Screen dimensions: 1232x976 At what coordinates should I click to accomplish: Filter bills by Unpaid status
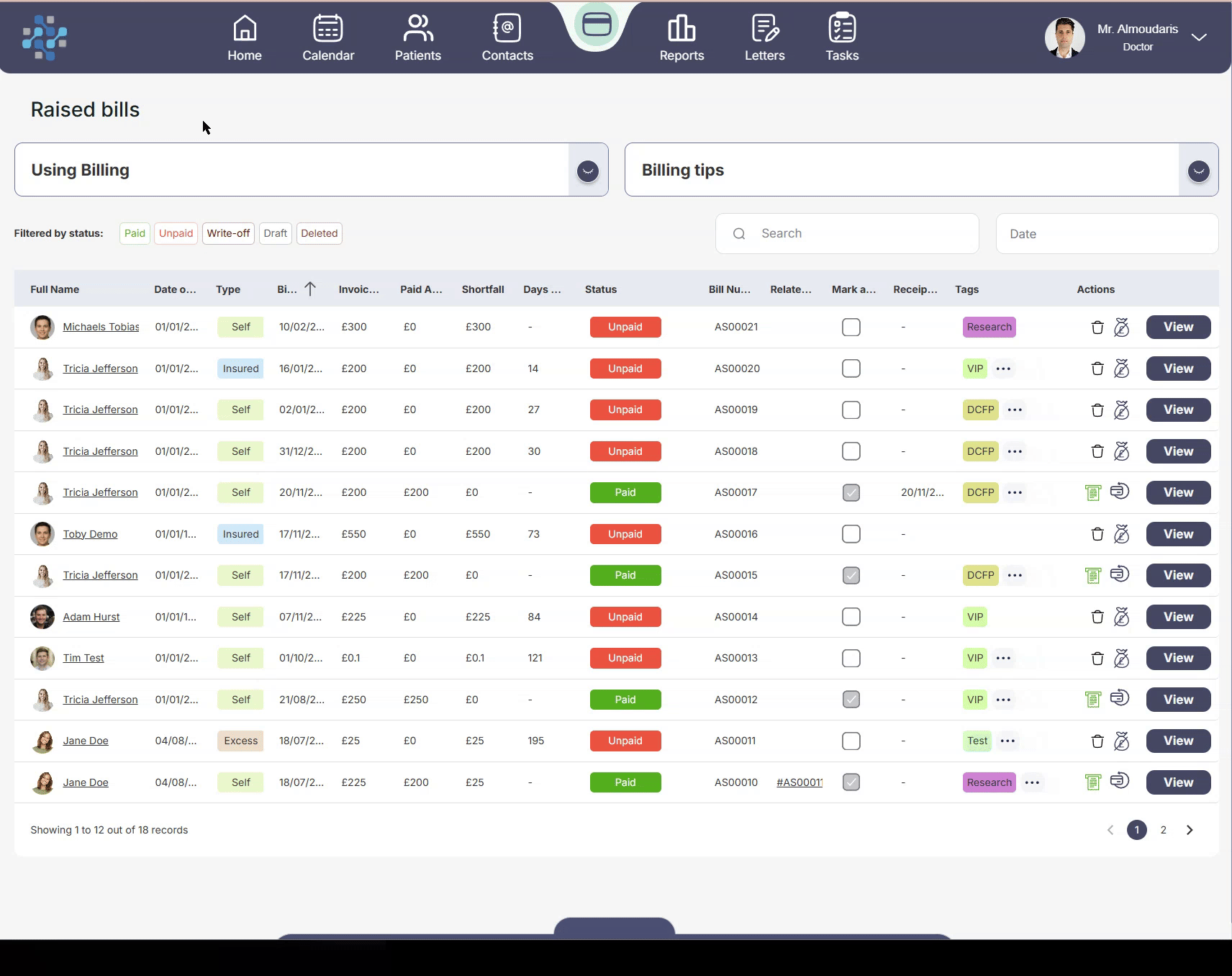point(176,233)
